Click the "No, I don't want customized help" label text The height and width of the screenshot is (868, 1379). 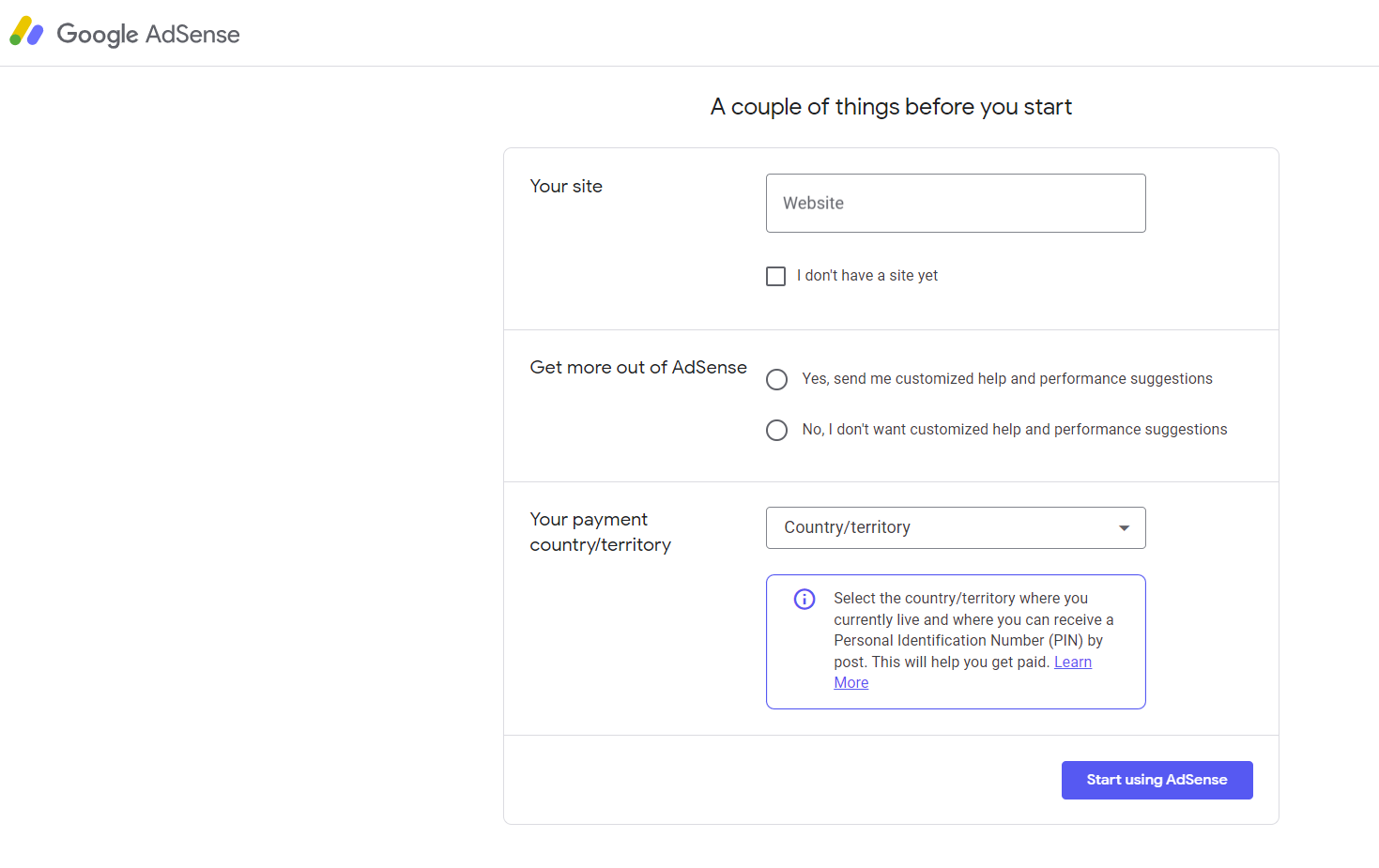(x=1014, y=430)
